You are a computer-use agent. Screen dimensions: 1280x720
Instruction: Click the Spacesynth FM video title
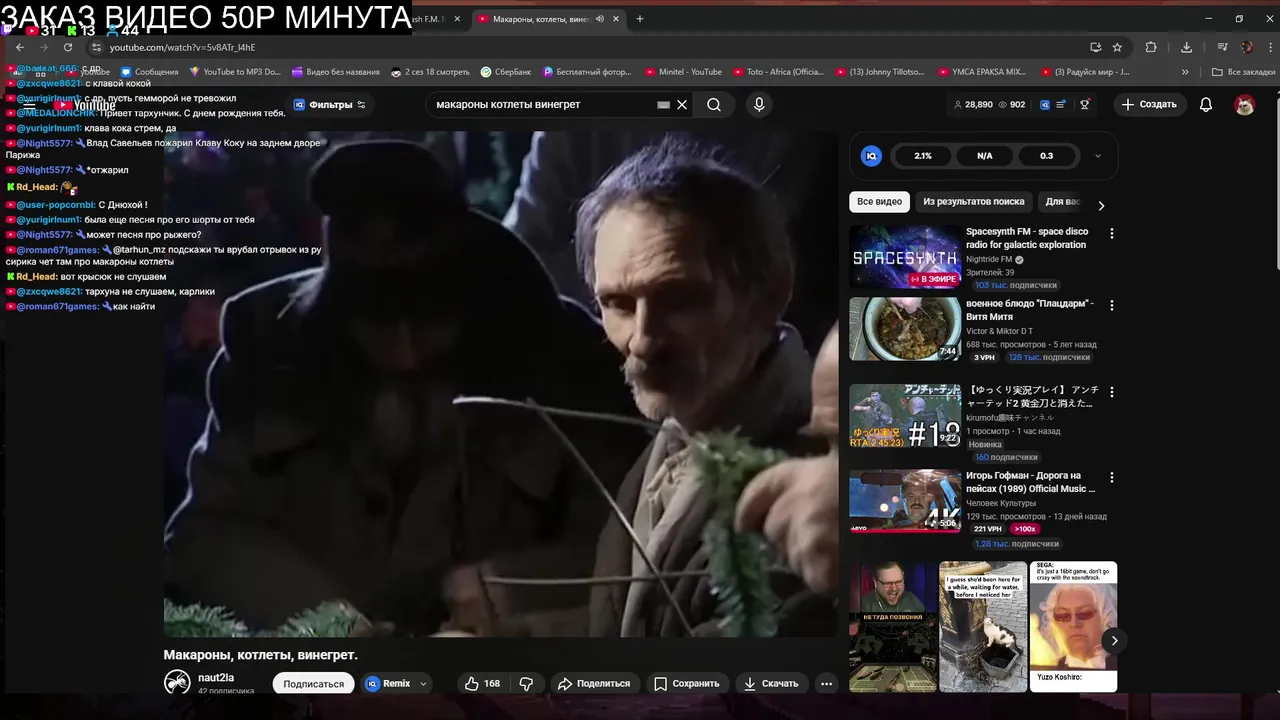(1028, 238)
